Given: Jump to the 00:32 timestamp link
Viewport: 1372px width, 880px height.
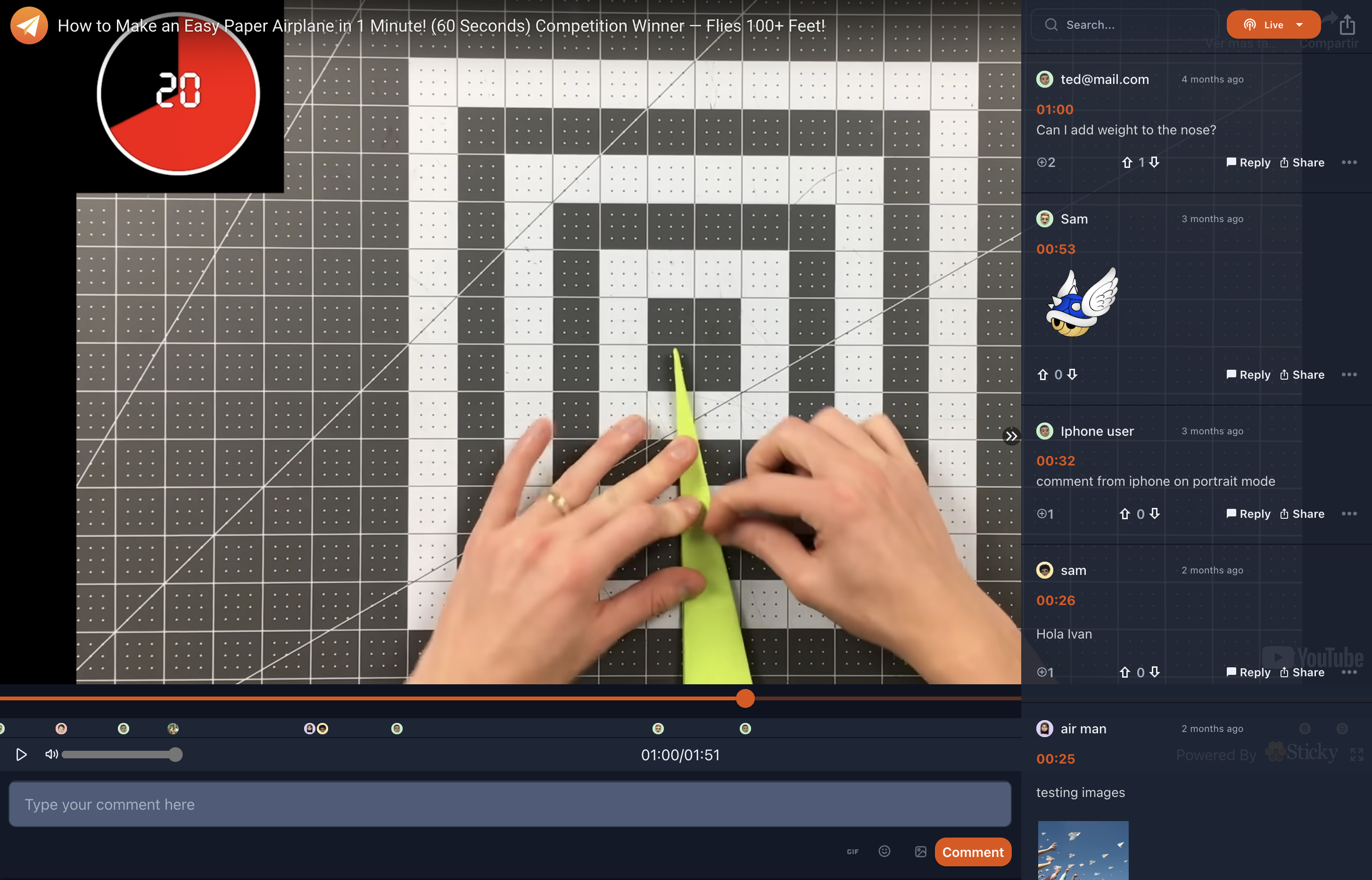Looking at the screenshot, I should pyautogui.click(x=1056, y=461).
